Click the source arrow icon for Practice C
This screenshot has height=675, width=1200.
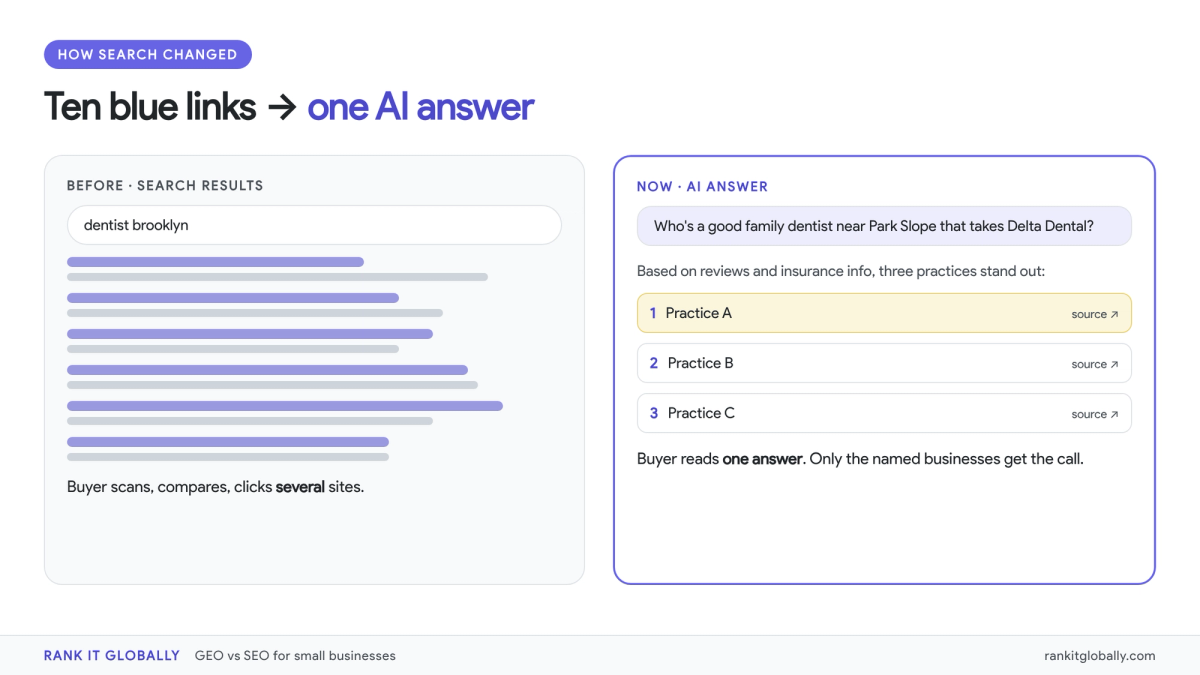[x=1114, y=414]
